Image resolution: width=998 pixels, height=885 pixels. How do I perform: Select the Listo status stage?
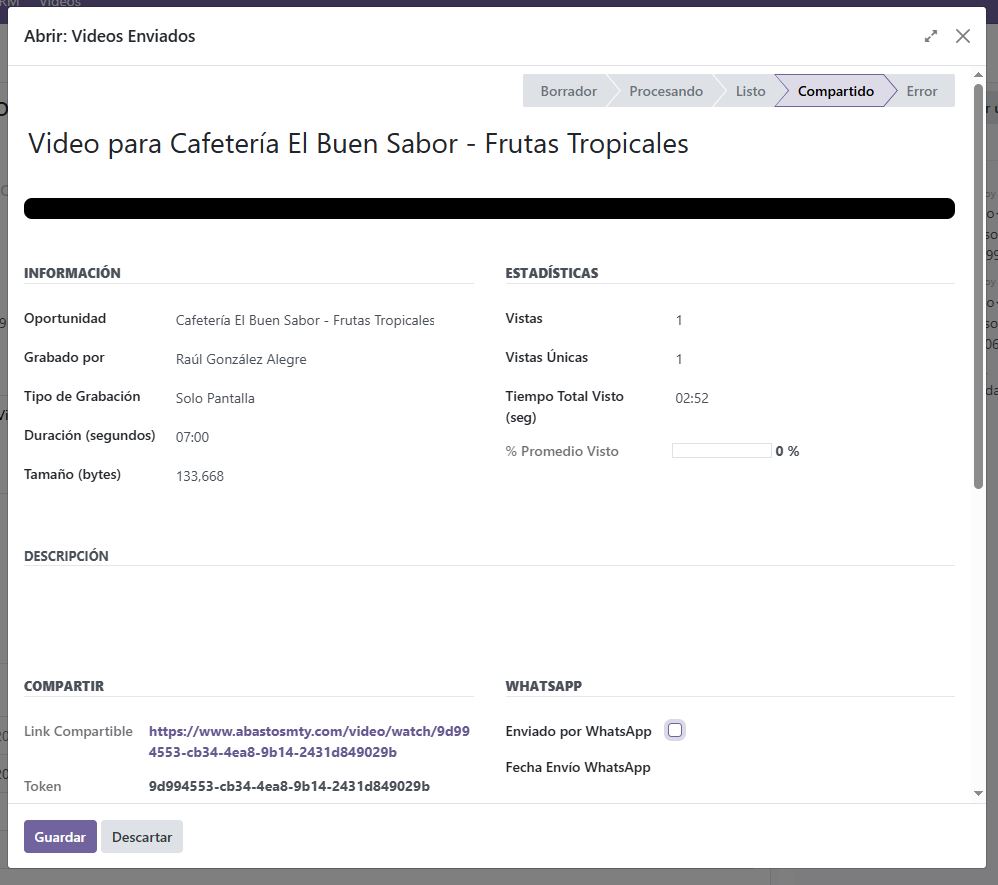(x=750, y=91)
